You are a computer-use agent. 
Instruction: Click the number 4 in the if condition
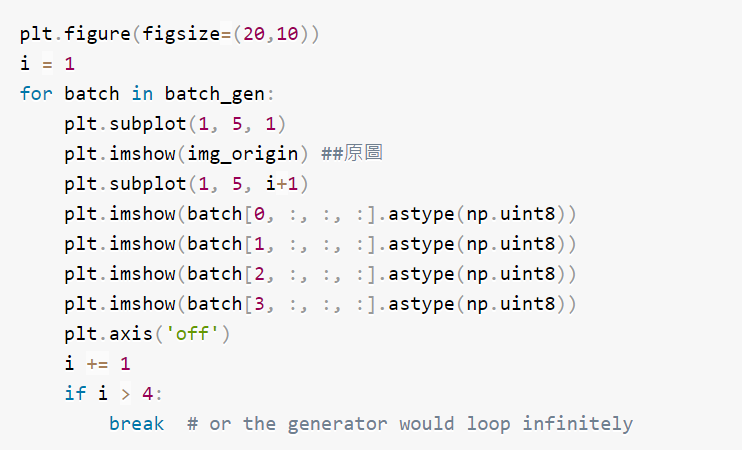pyautogui.click(x=147, y=394)
